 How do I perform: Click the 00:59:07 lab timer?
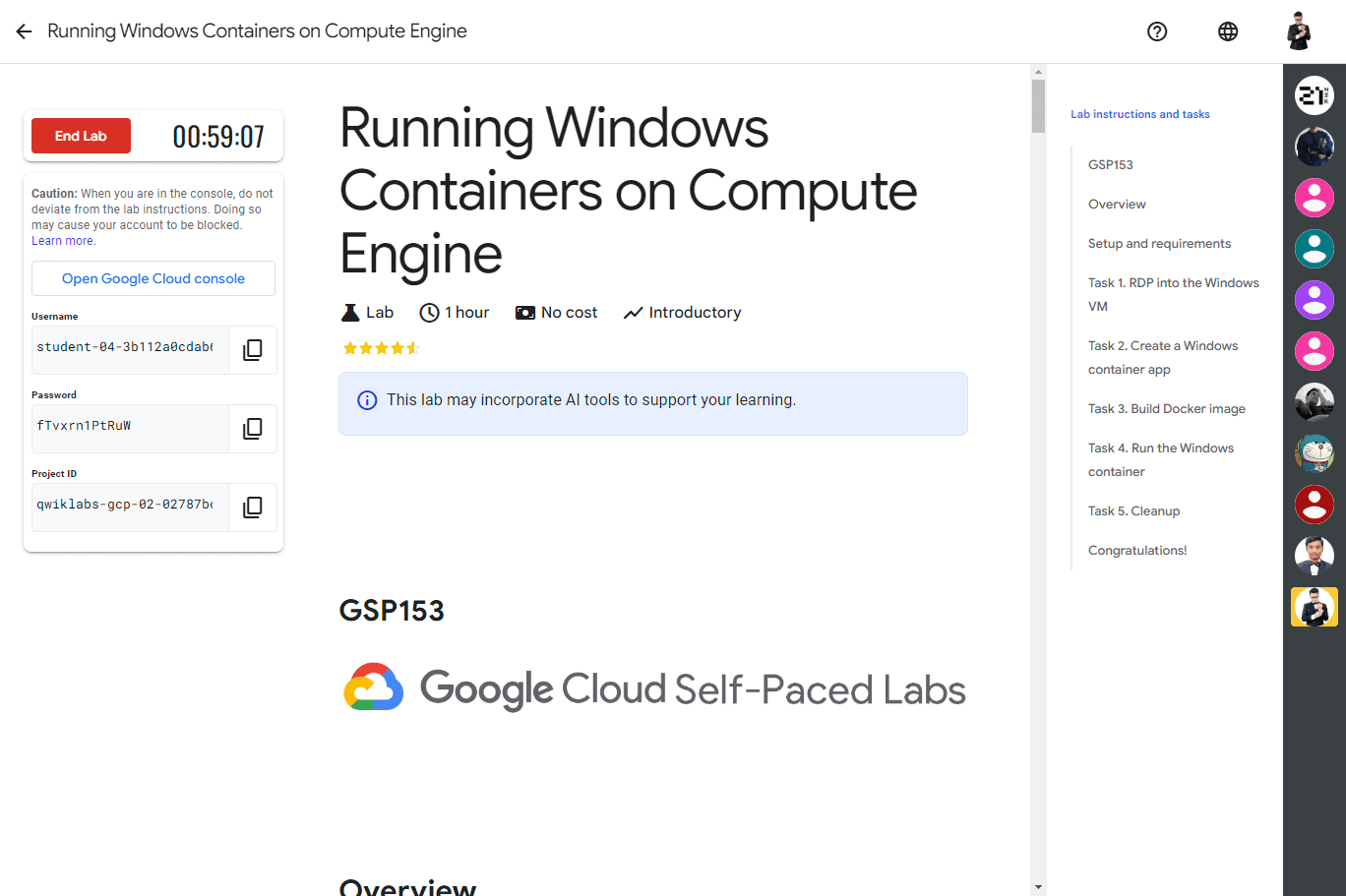coord(218,137)
